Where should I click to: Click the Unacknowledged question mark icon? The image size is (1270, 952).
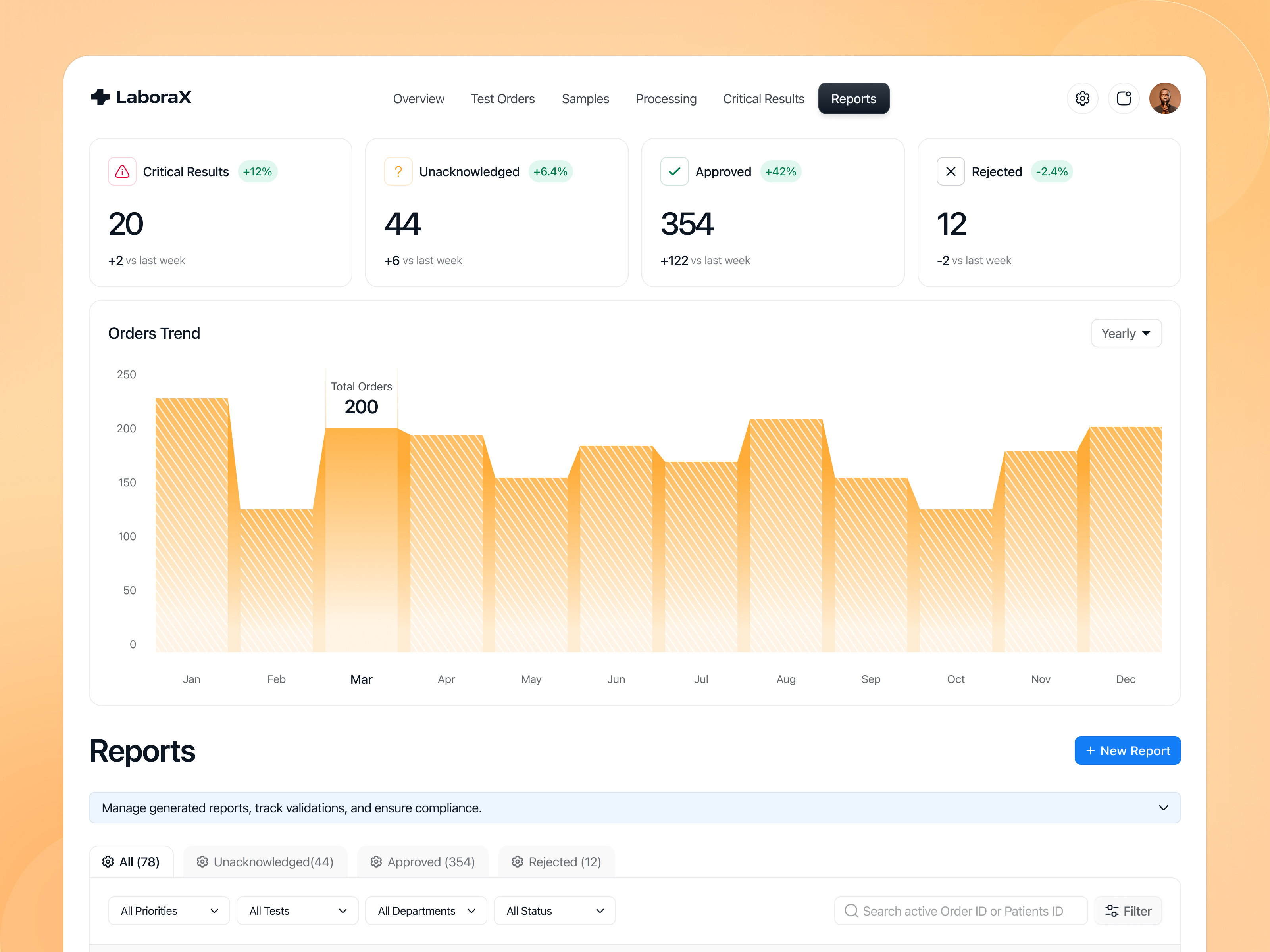pyautogui.click(x=398, y=171)
